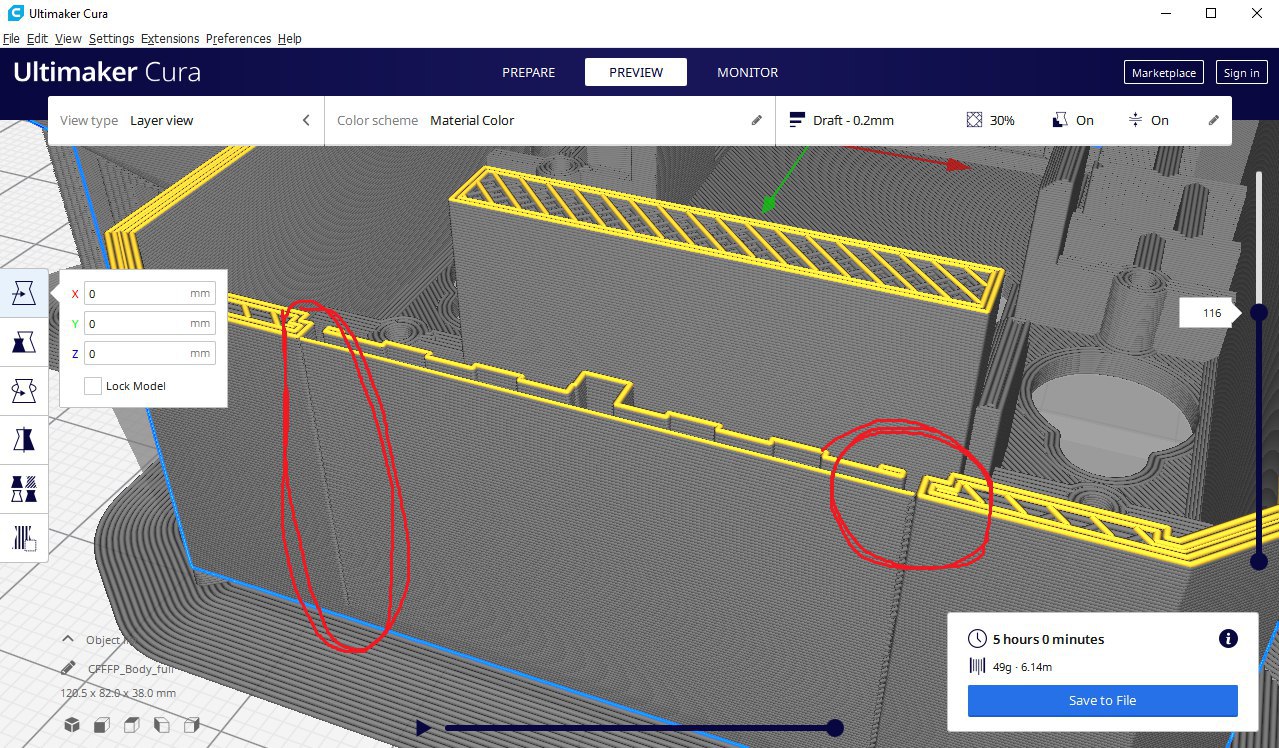Open the Extensions menu
This screenshot has height=748, width=1279.
[x=170, y=38]
